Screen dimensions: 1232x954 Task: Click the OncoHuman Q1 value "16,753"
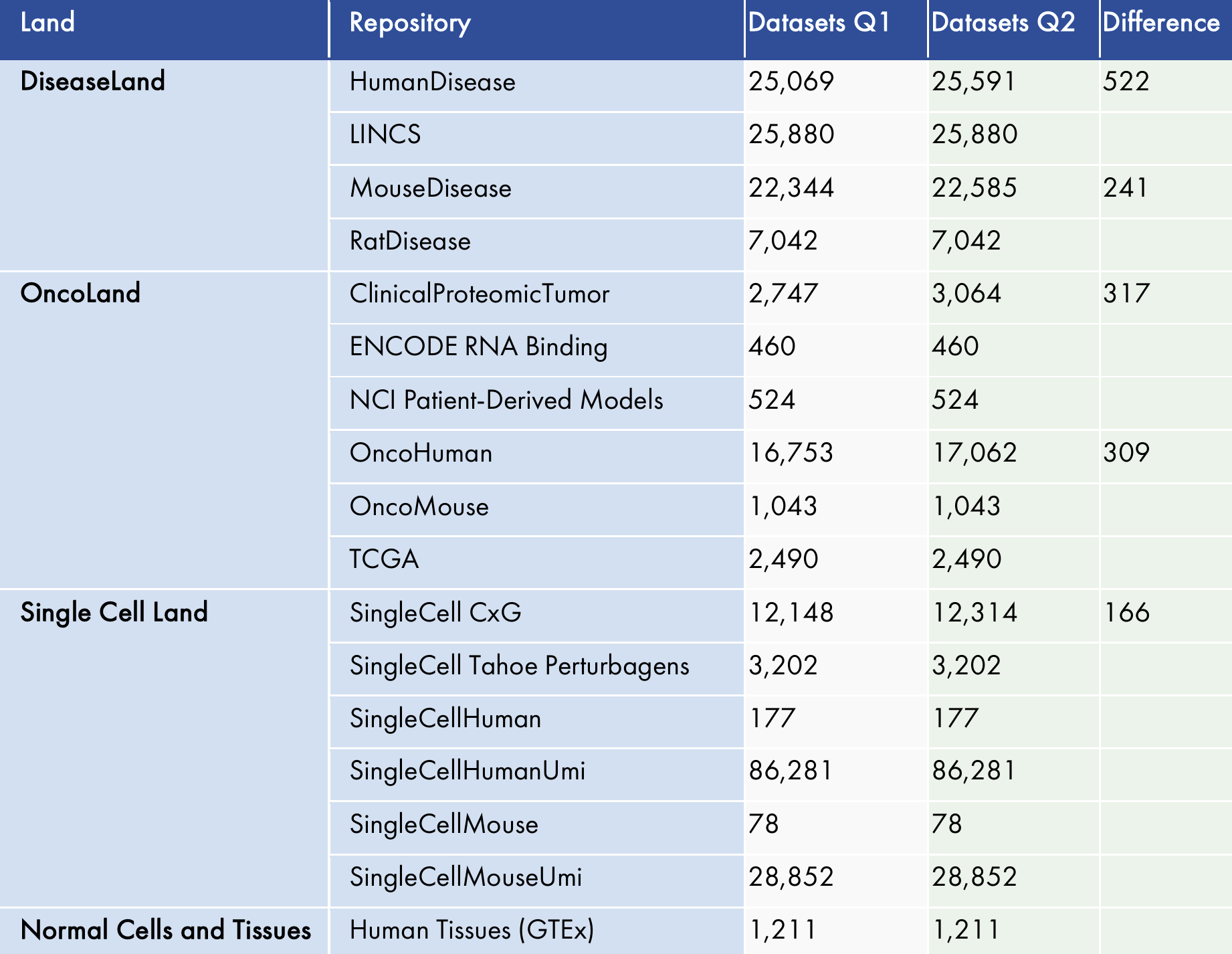(x=792, y=454)
